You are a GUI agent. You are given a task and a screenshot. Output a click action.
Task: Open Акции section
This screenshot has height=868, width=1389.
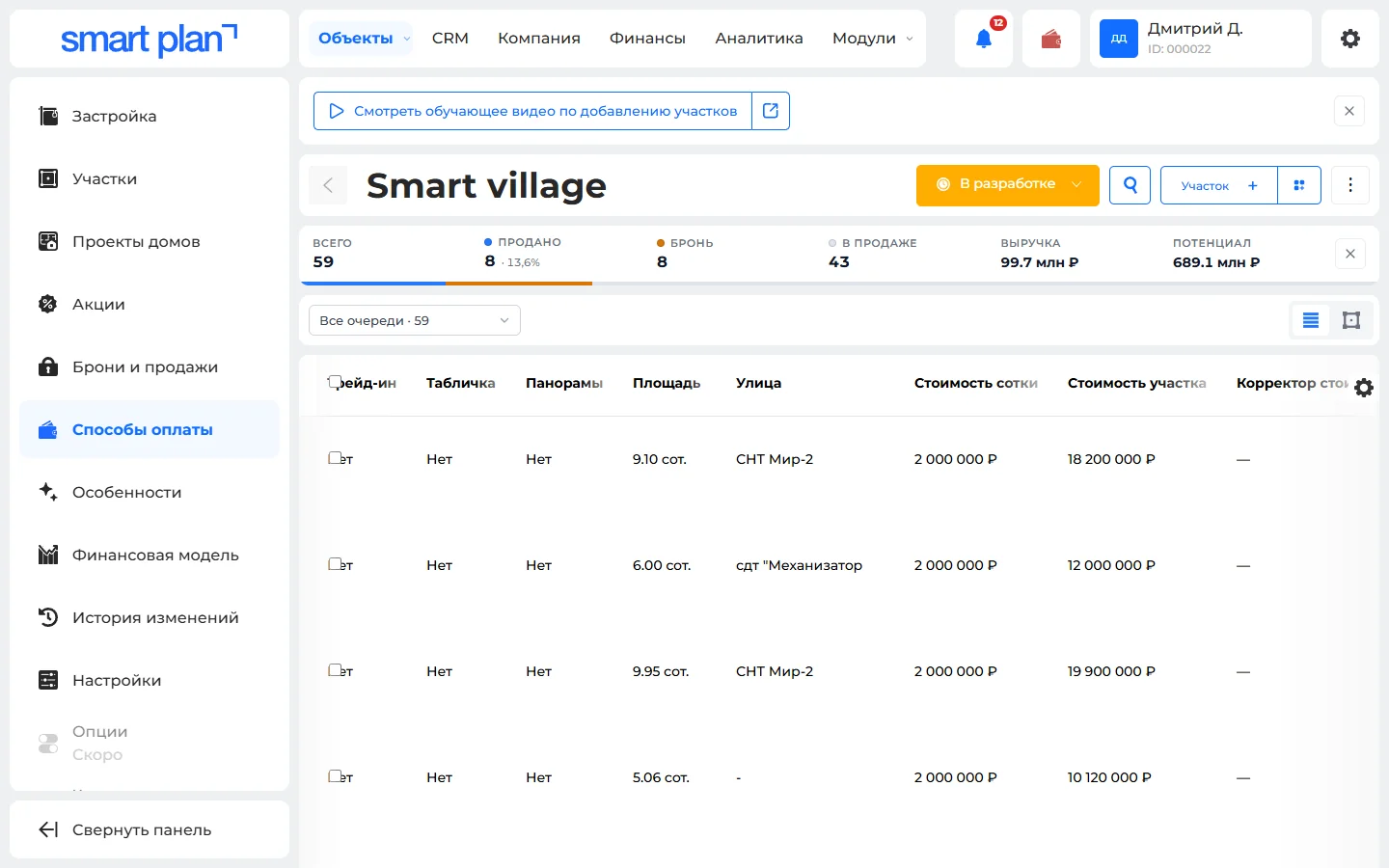(x=150, y=304)
